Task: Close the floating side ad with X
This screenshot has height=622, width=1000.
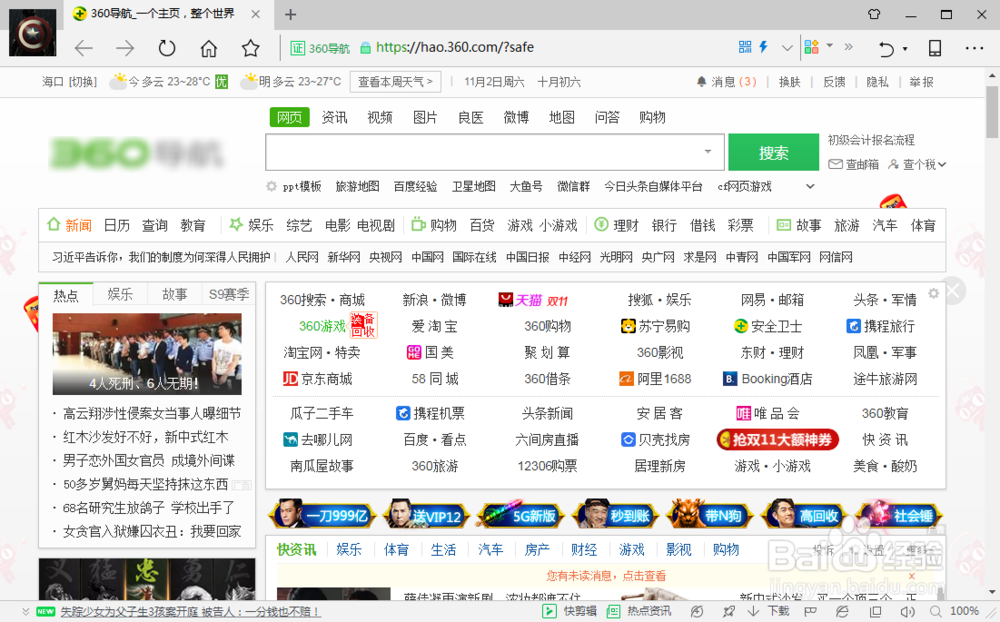Action: [x=953, y=292]
